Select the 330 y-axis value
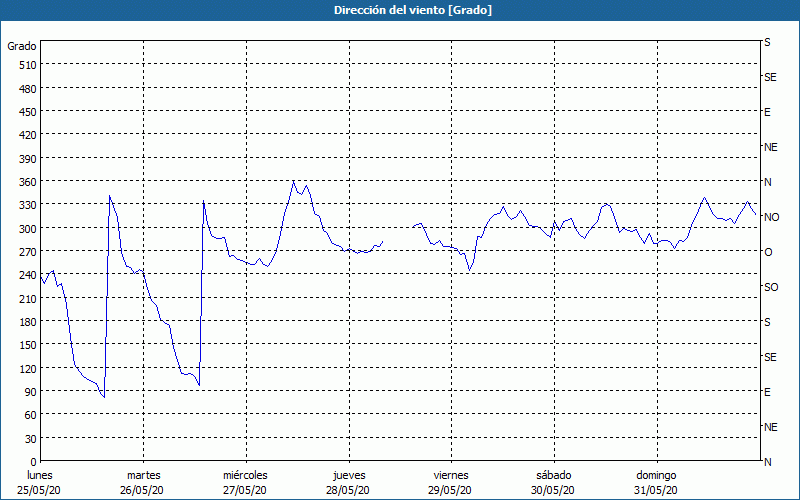This screenshot has height=500, width=800. pyautogui.click(x=28, y=205)
